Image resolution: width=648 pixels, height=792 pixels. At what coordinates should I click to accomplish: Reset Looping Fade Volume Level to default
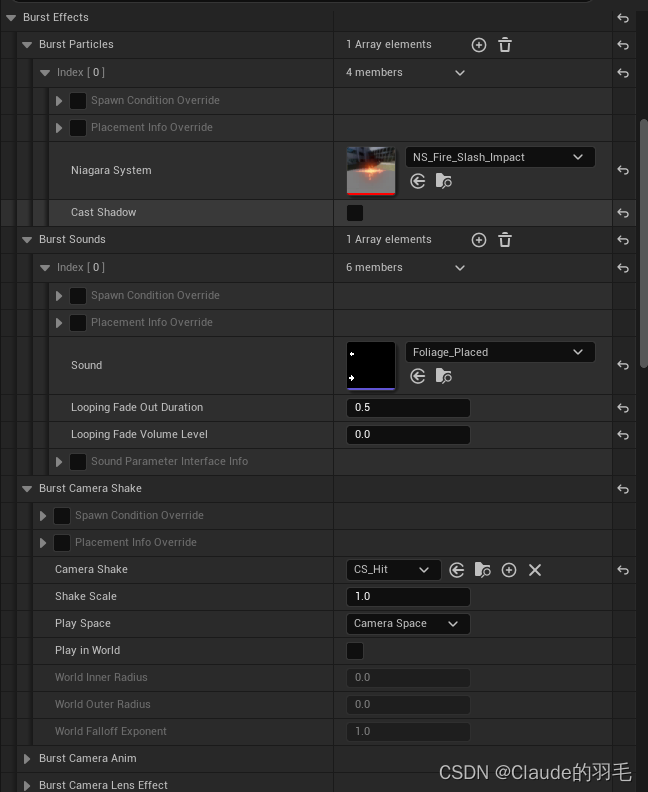click(623, 435)
